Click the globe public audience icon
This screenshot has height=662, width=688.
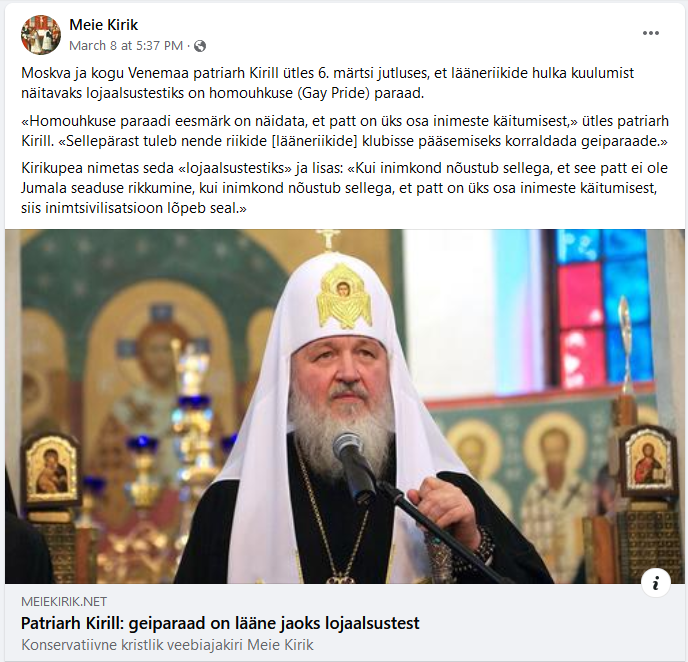[x=200, y=46]
